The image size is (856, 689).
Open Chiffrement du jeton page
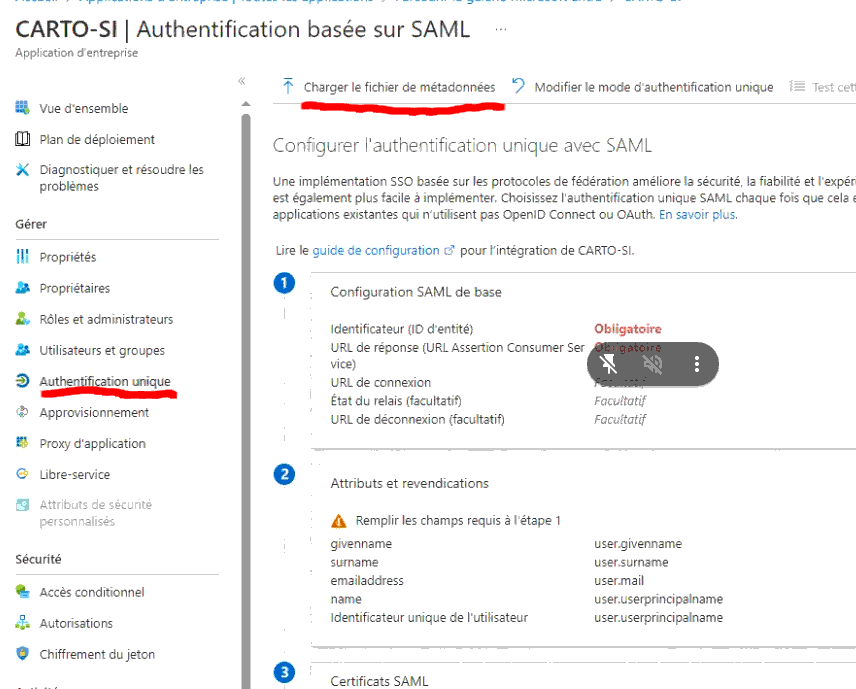tap(97, 654)
